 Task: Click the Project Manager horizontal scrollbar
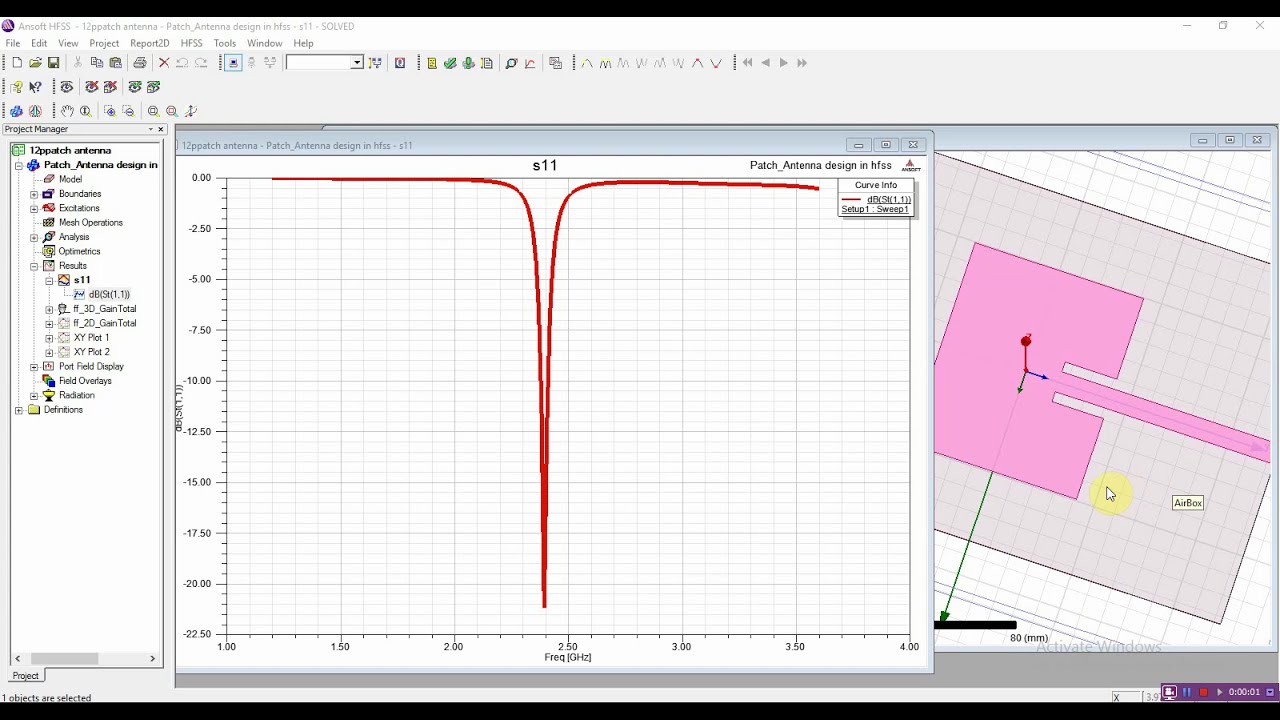coord(85,658)
